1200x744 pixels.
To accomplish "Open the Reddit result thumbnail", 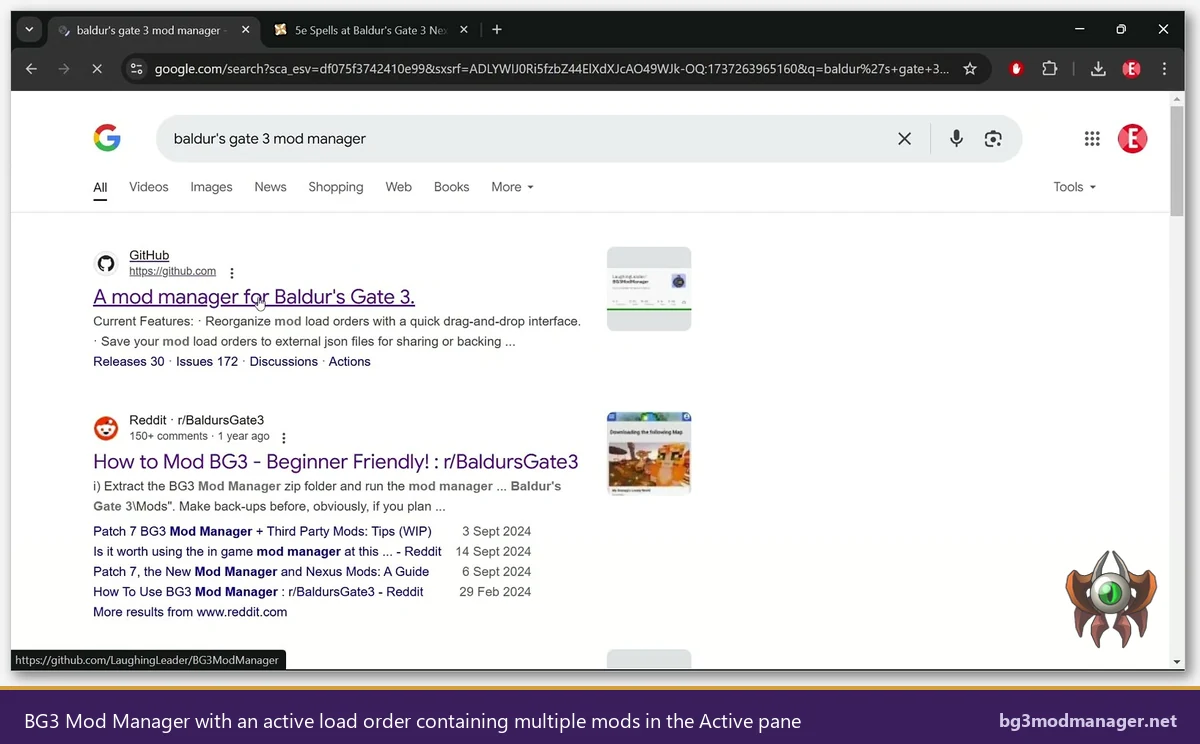I will 649,454.
